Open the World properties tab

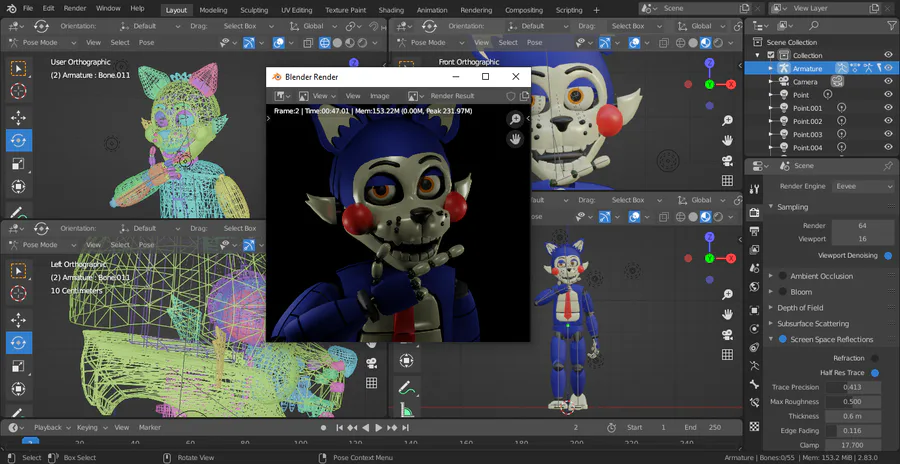point(755,287)
